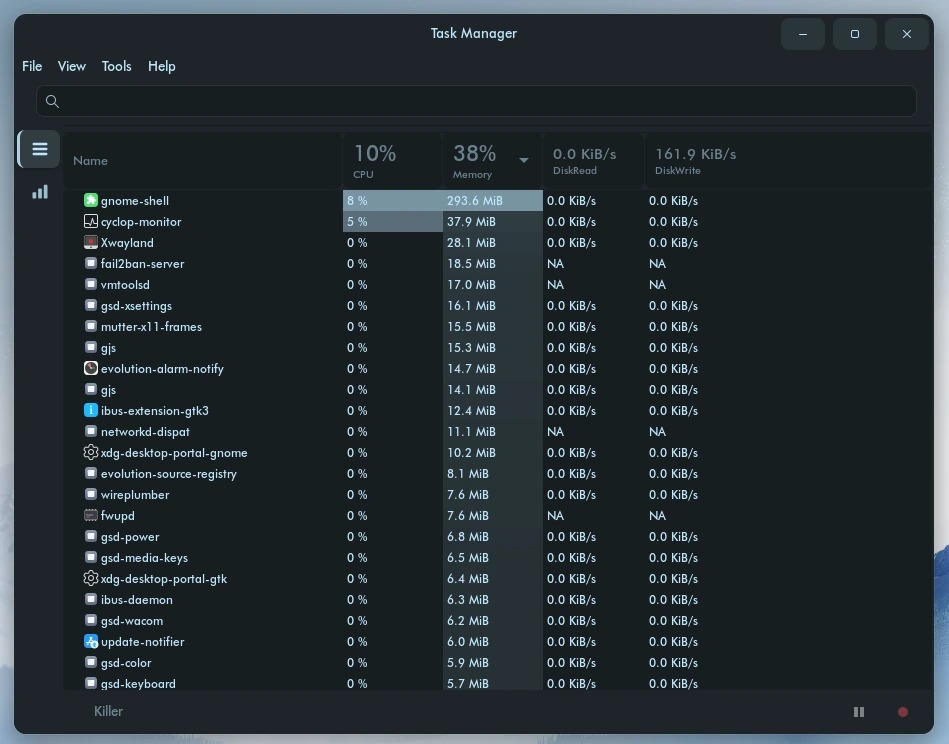Minimize the Task Manager window

803,34
